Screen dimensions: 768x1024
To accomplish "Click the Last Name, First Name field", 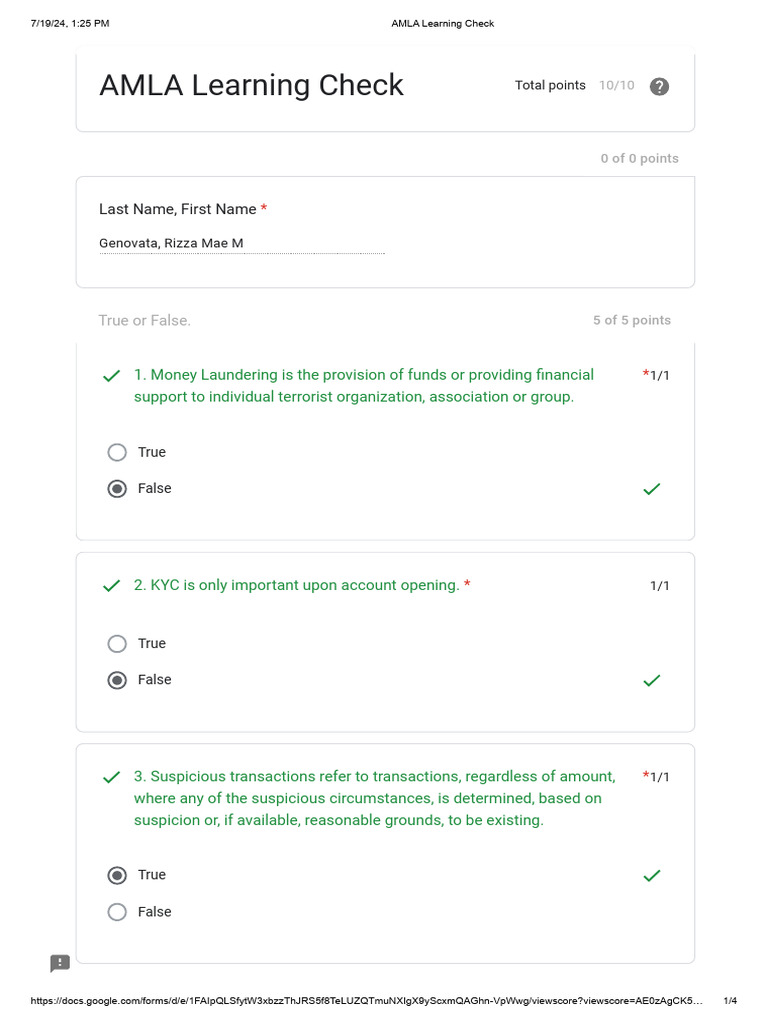I will tap(241, 244).
